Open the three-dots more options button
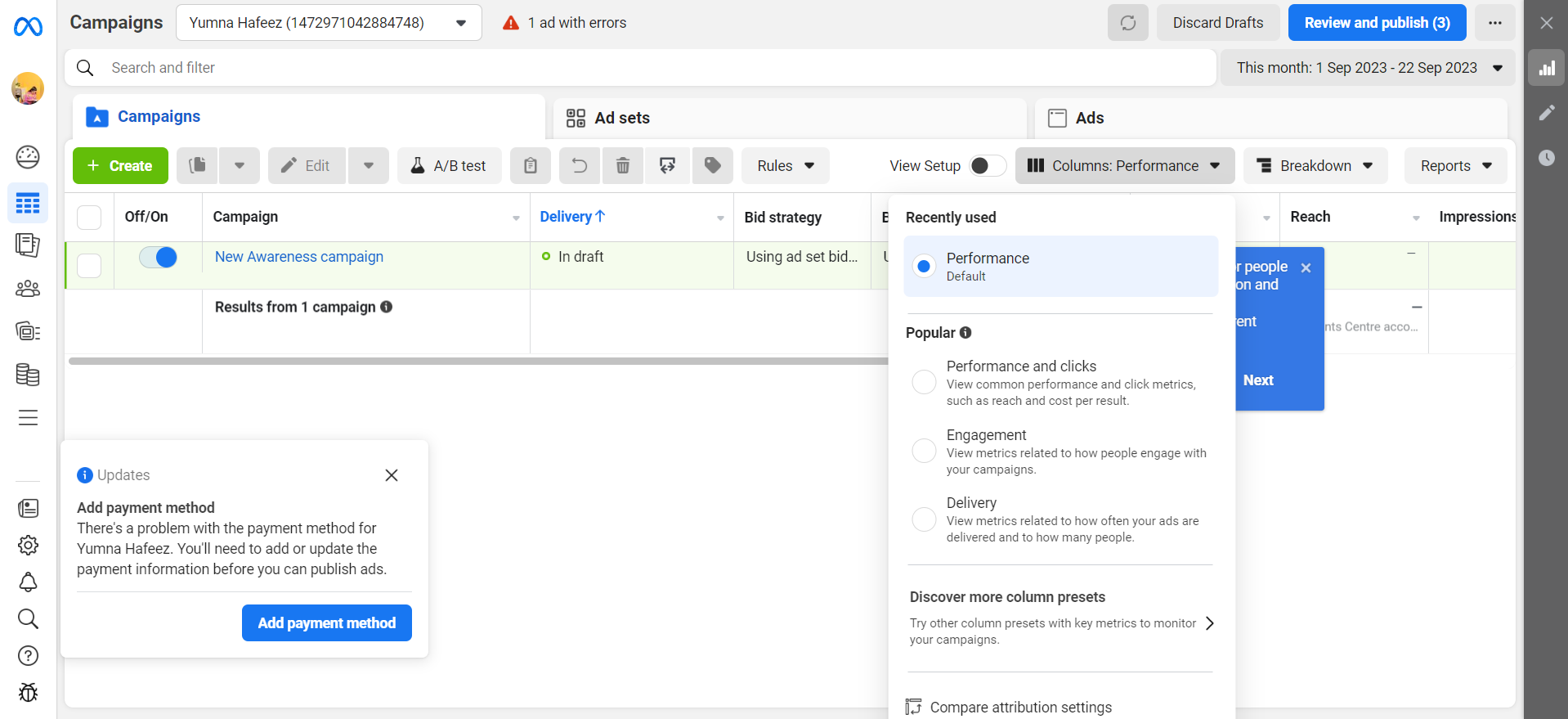Image resolution: width=1568 pixels, height=719 pixels. [1495, 23]
